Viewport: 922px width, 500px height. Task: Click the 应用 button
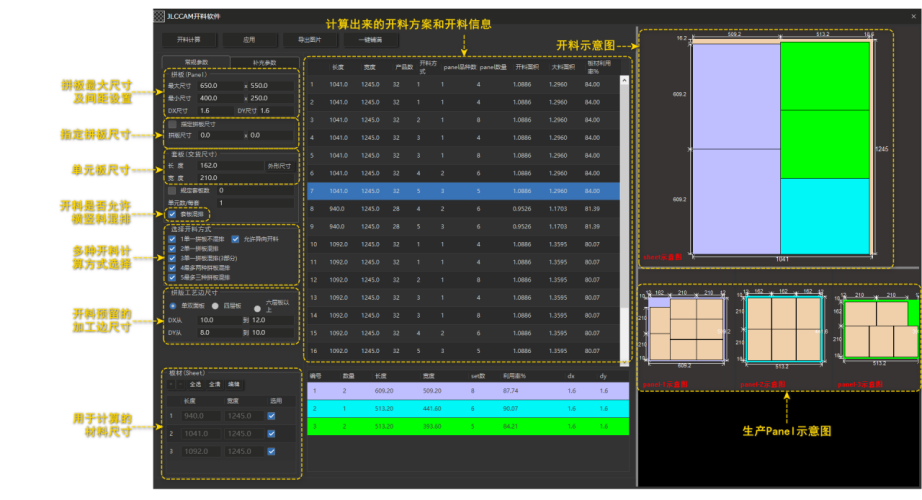pos(249,40)
